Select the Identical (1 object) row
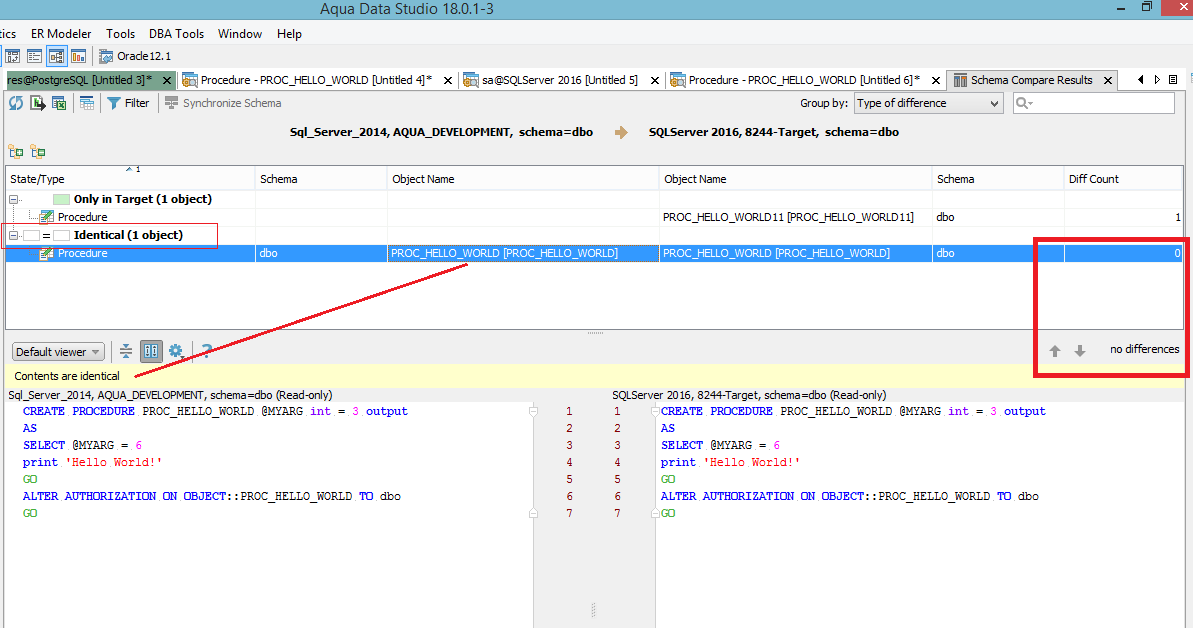Viewport: 1204px width, 628px height. [x=594, y=235]
